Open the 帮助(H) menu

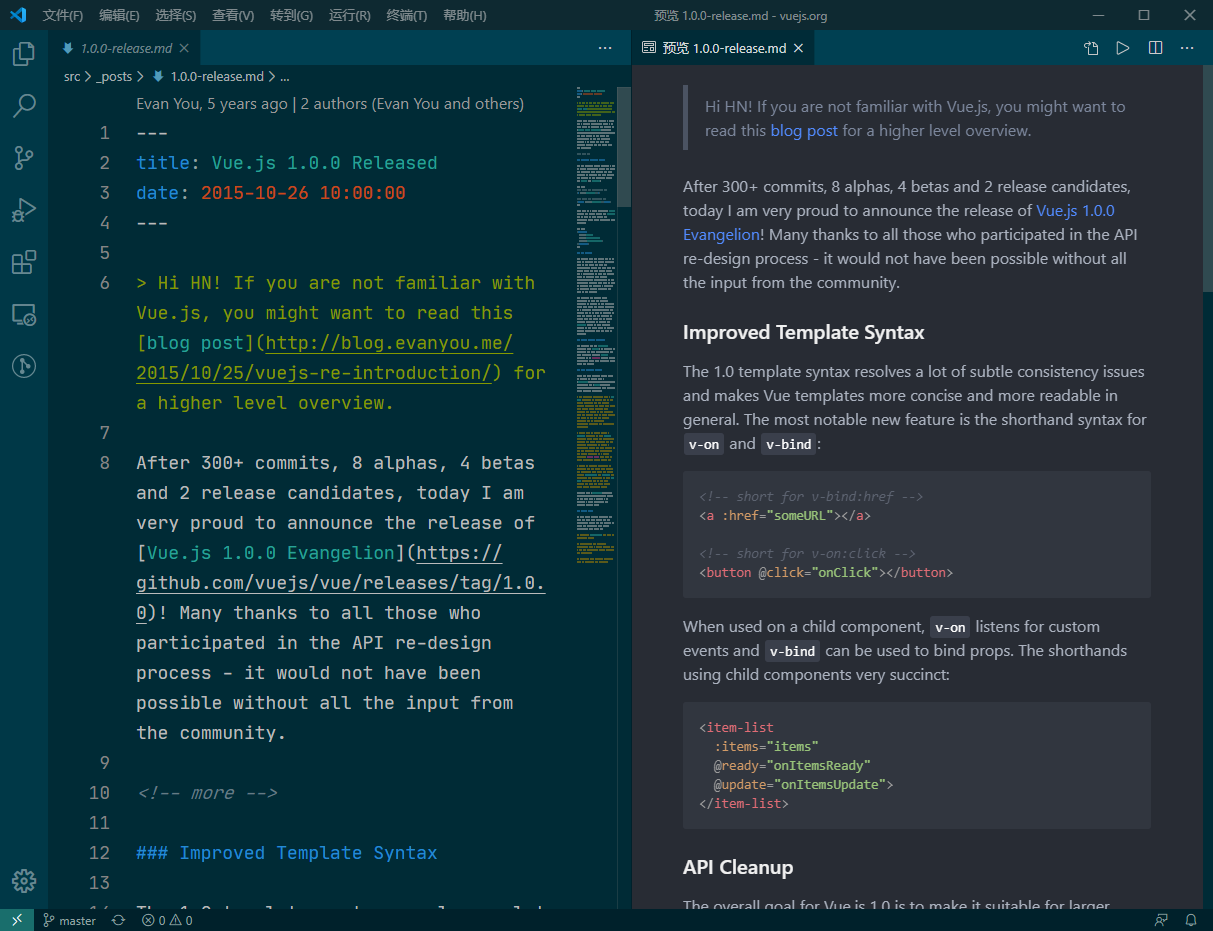point(464,15)
